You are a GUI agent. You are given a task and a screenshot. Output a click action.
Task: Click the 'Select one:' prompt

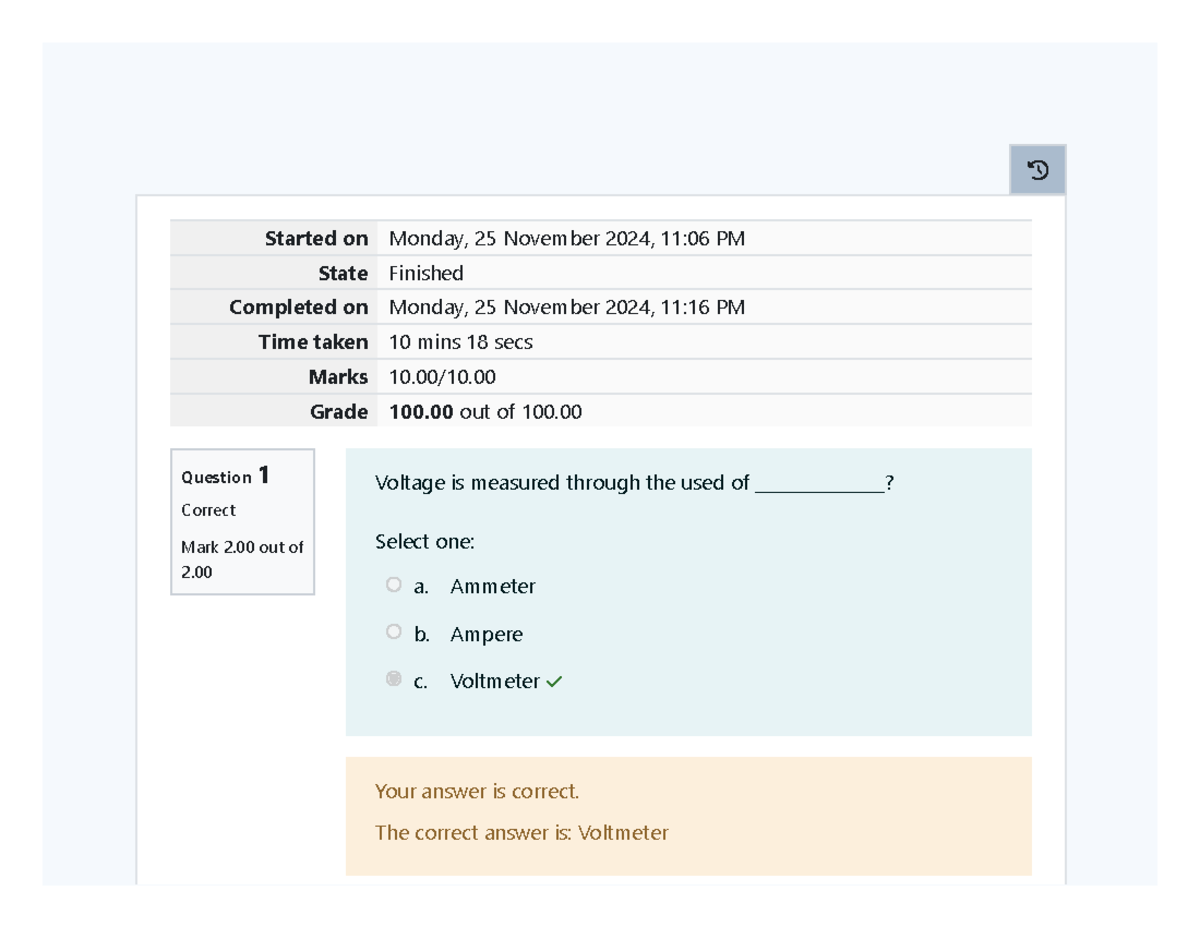pos(425,542)
